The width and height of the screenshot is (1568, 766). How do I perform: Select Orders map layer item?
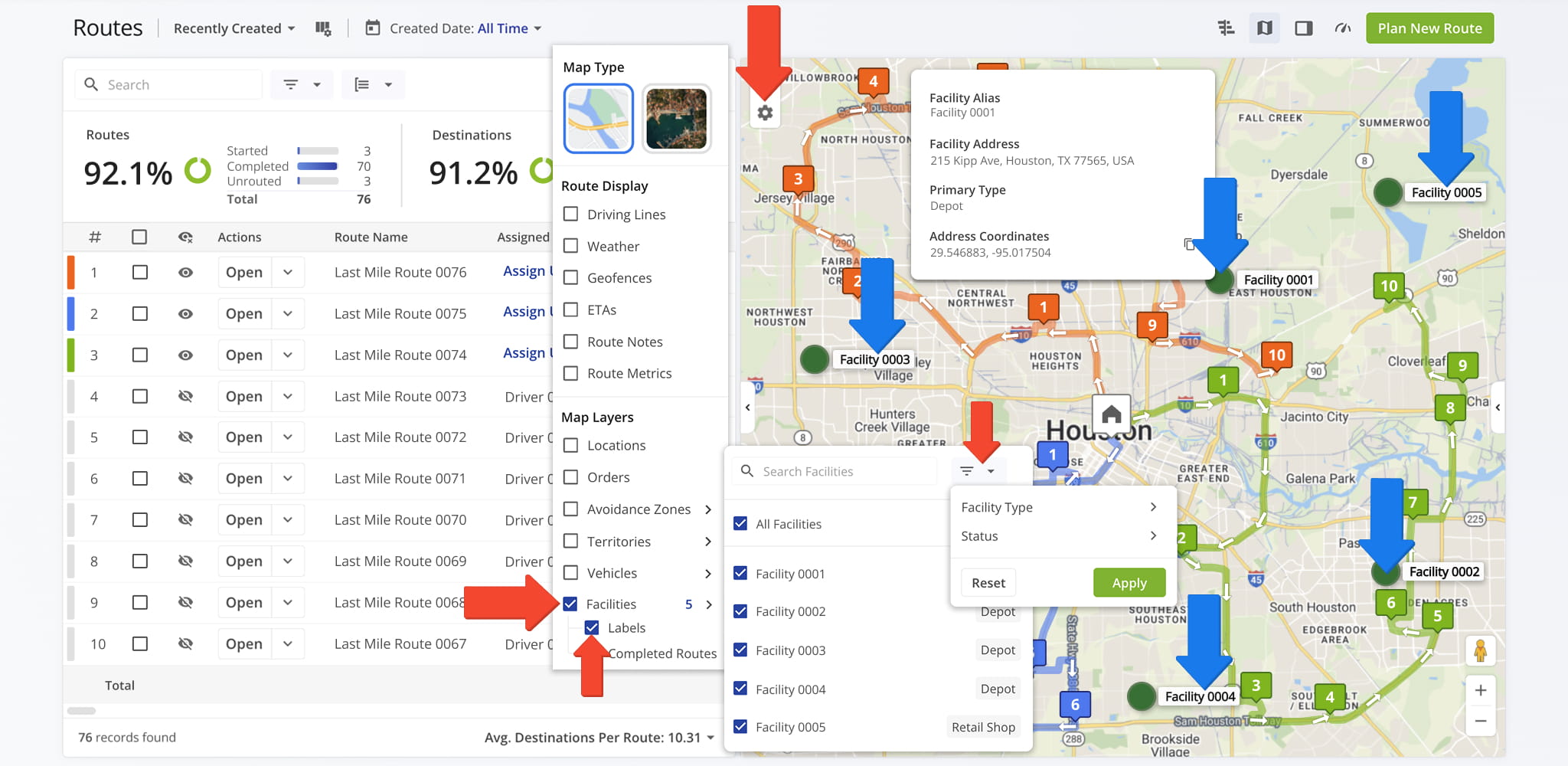point(608,477)
